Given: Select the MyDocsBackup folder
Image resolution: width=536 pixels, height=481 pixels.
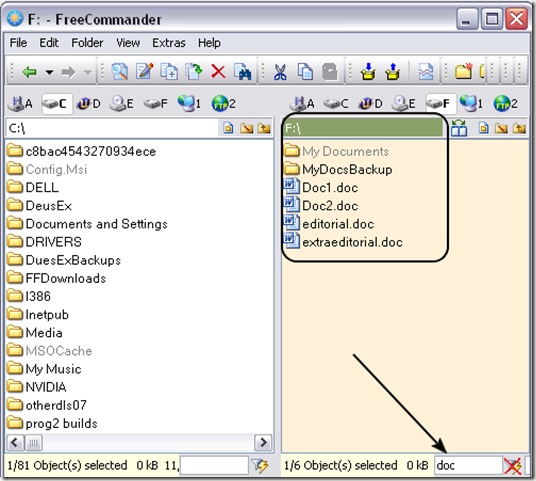Looking at the screenshot, I should [338, 170].
